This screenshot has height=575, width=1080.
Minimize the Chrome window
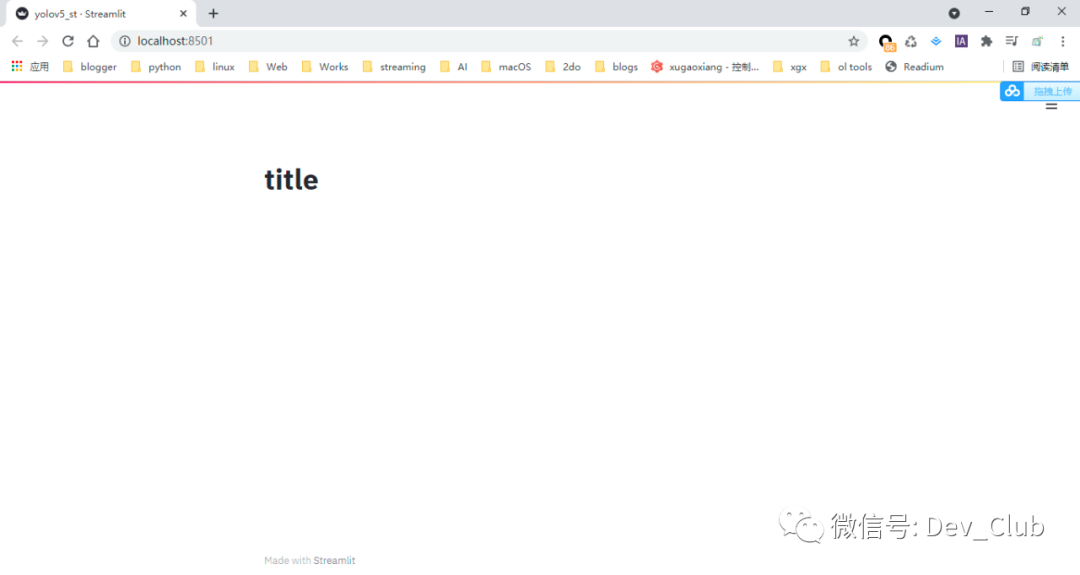tap(989, 12)
